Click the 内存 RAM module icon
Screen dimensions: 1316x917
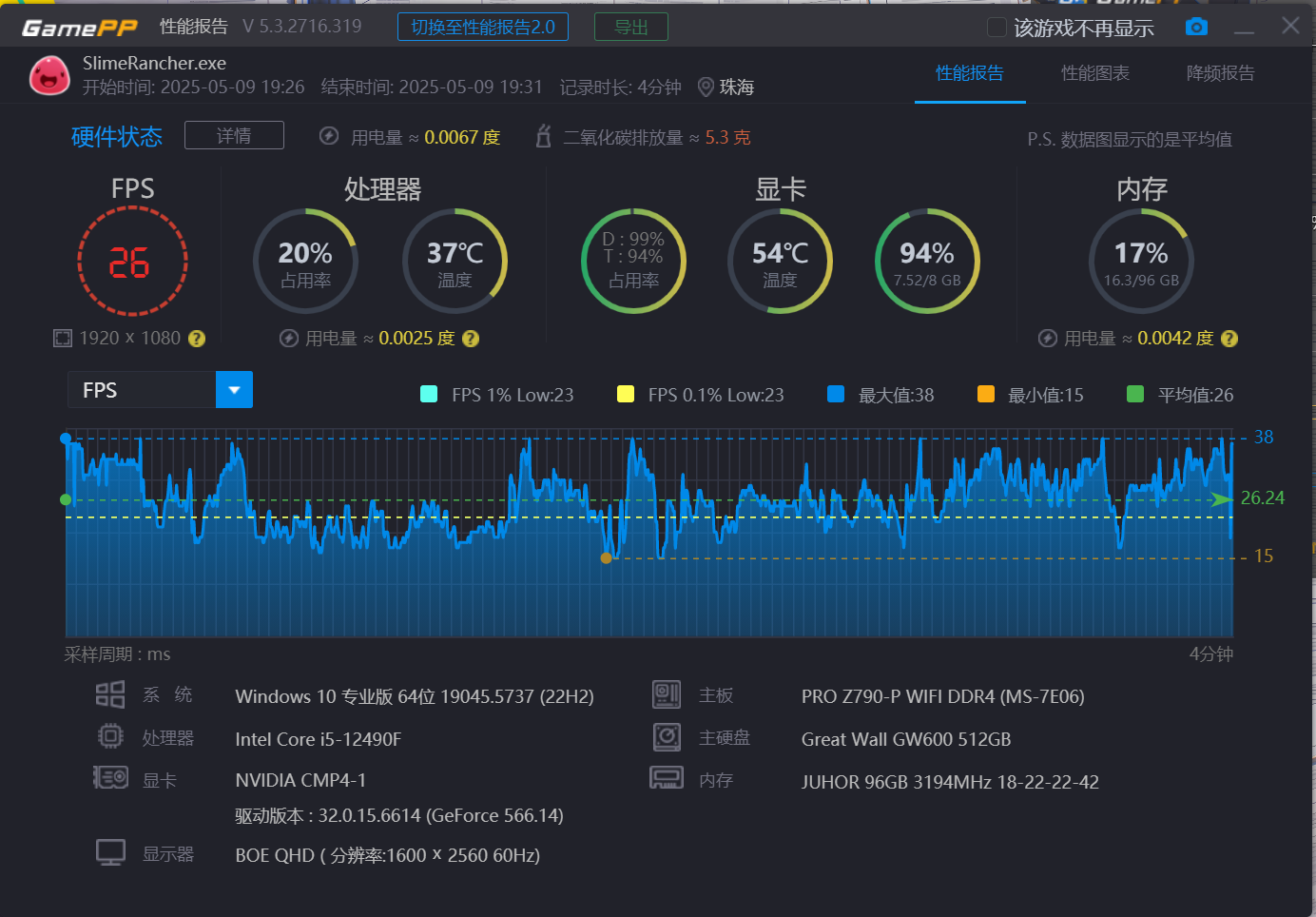tap(667, 778)
